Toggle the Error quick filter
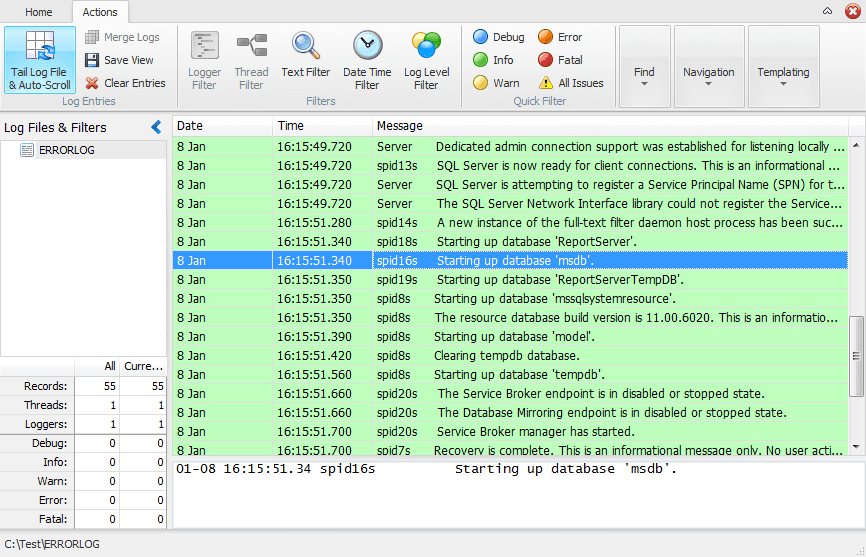The width and height of the screenshot is (866, 557). point(560,37)
